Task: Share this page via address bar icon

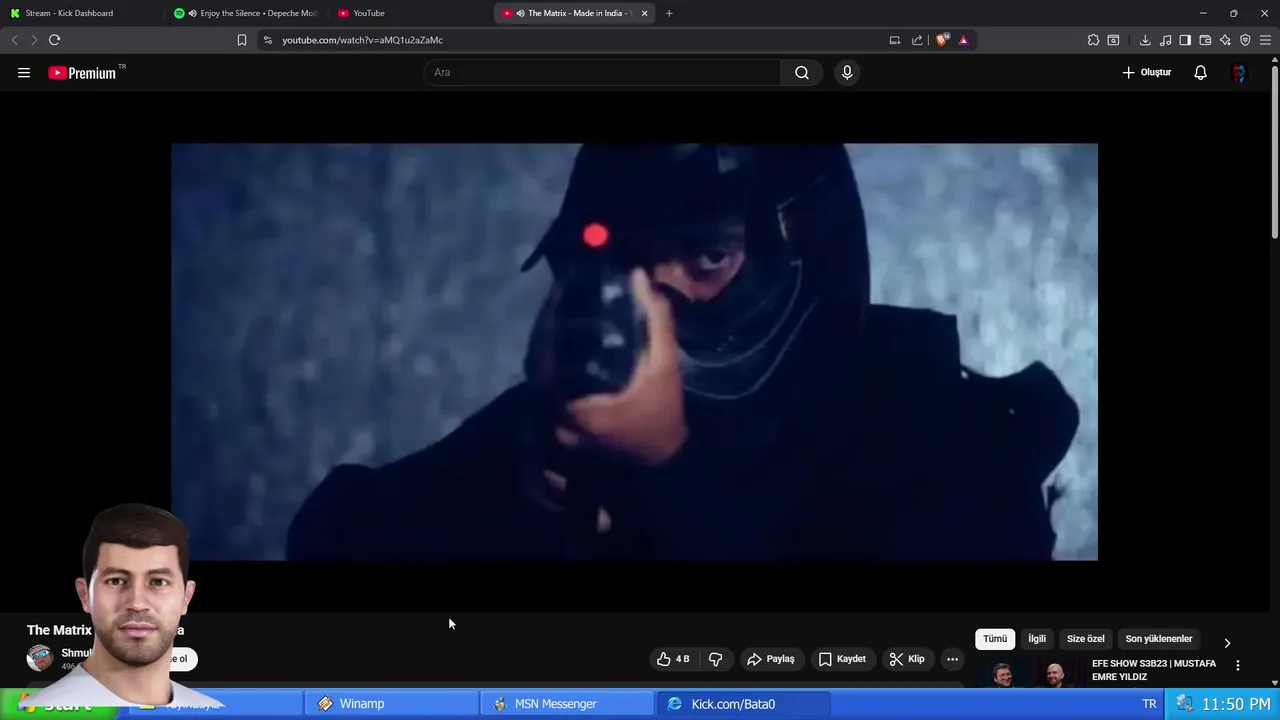Action: point(917,40)
